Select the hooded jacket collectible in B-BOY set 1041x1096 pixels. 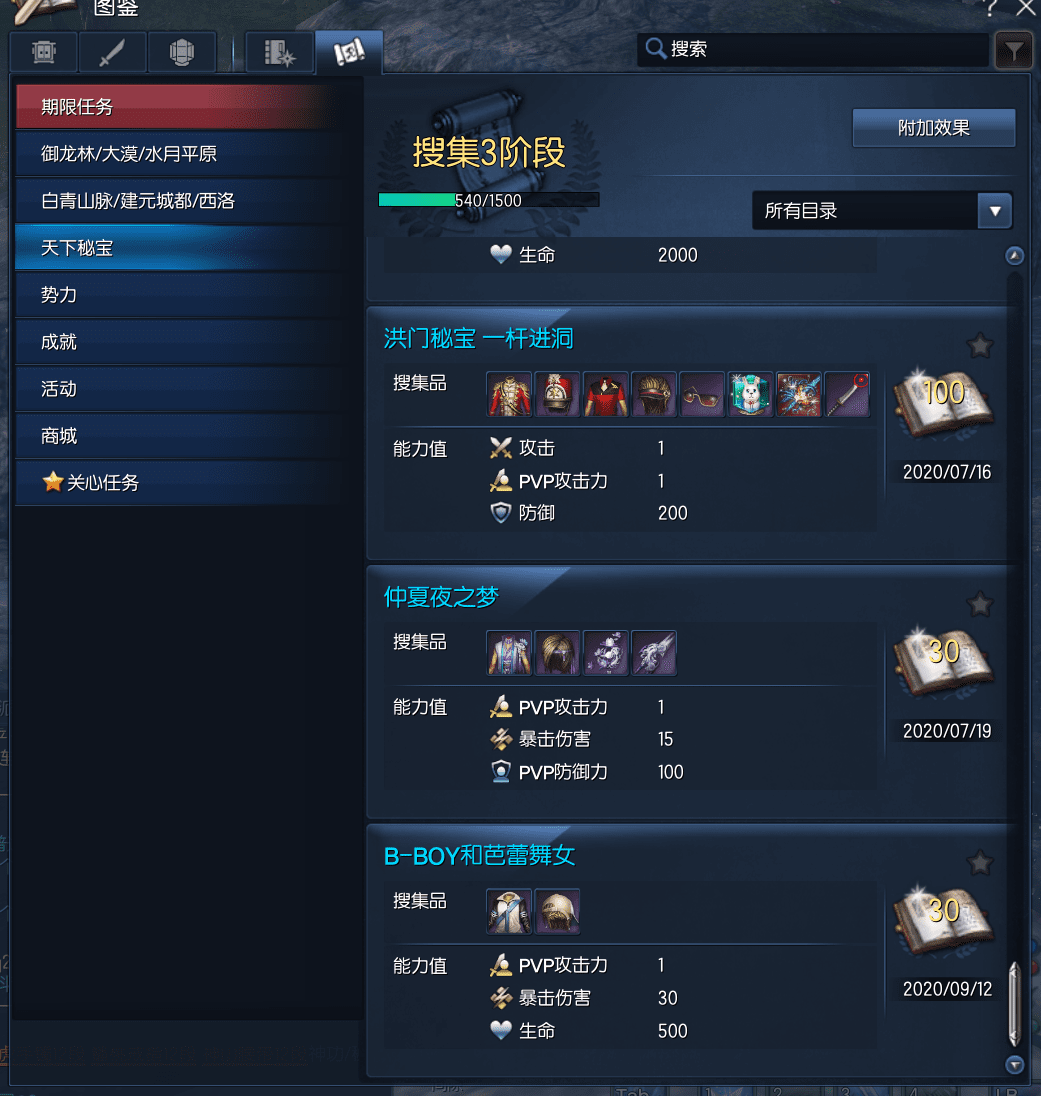(x=509, y=911)
